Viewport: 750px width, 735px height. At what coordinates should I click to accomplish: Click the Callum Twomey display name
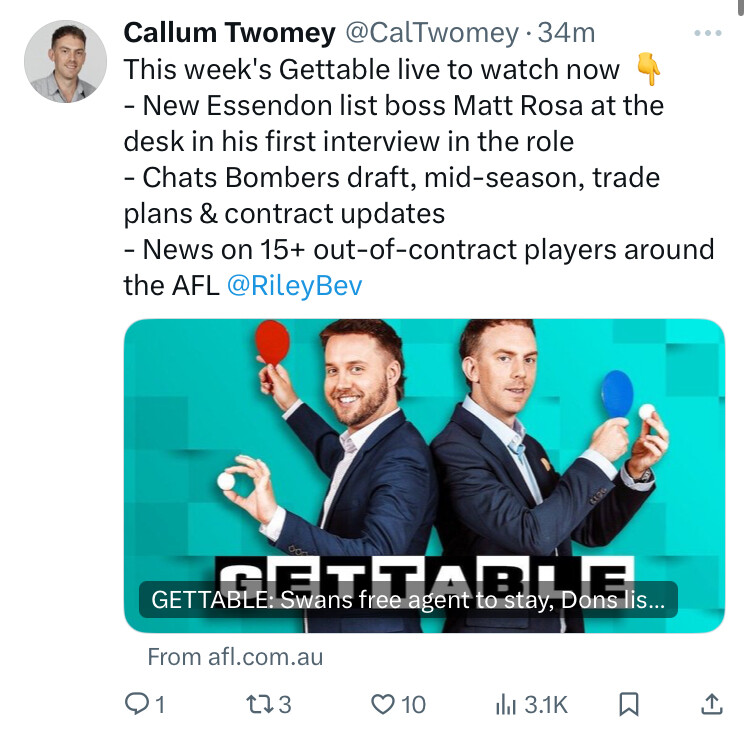click(x=230, y=33)
